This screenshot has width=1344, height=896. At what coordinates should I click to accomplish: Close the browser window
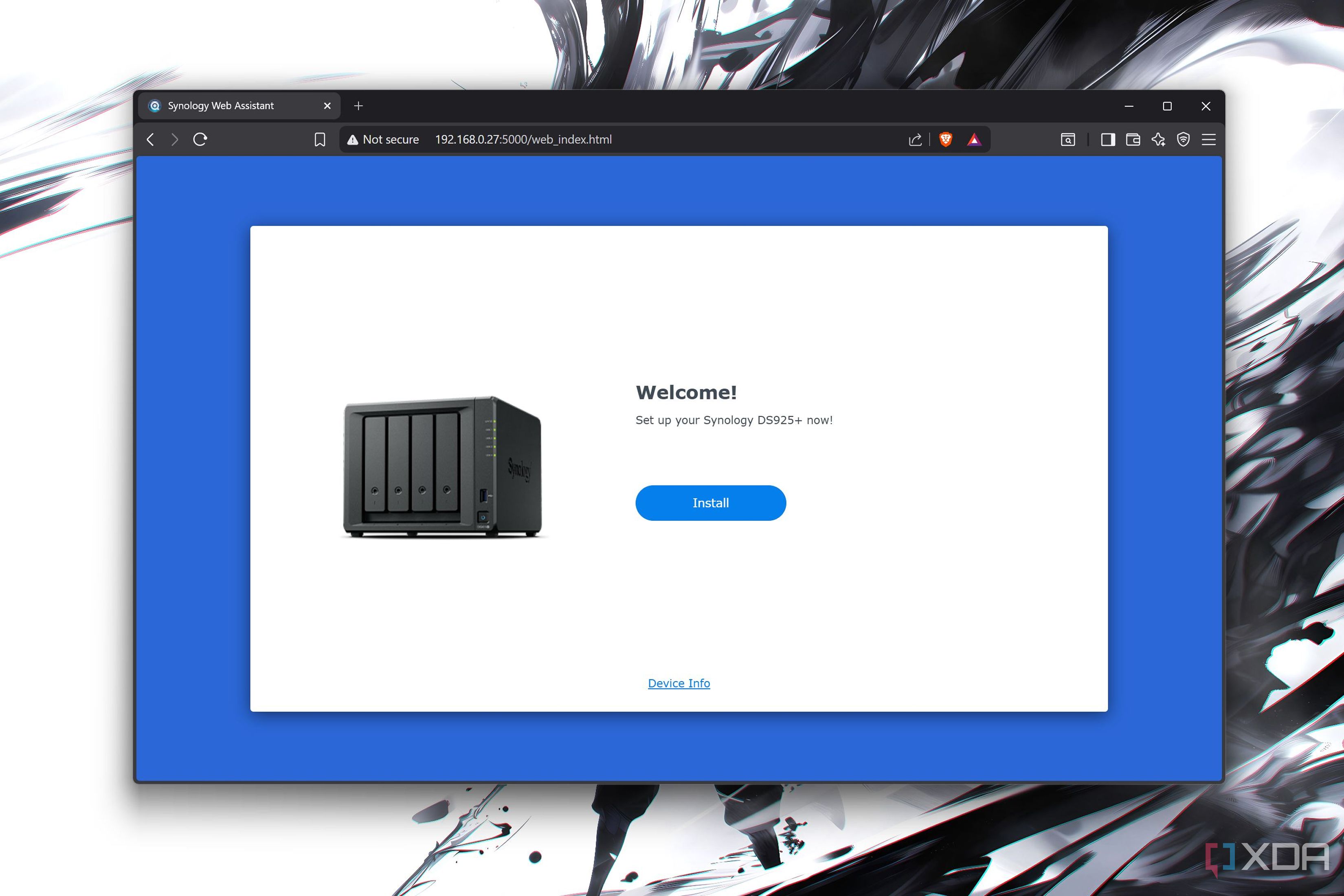(x=1206, y=106)
